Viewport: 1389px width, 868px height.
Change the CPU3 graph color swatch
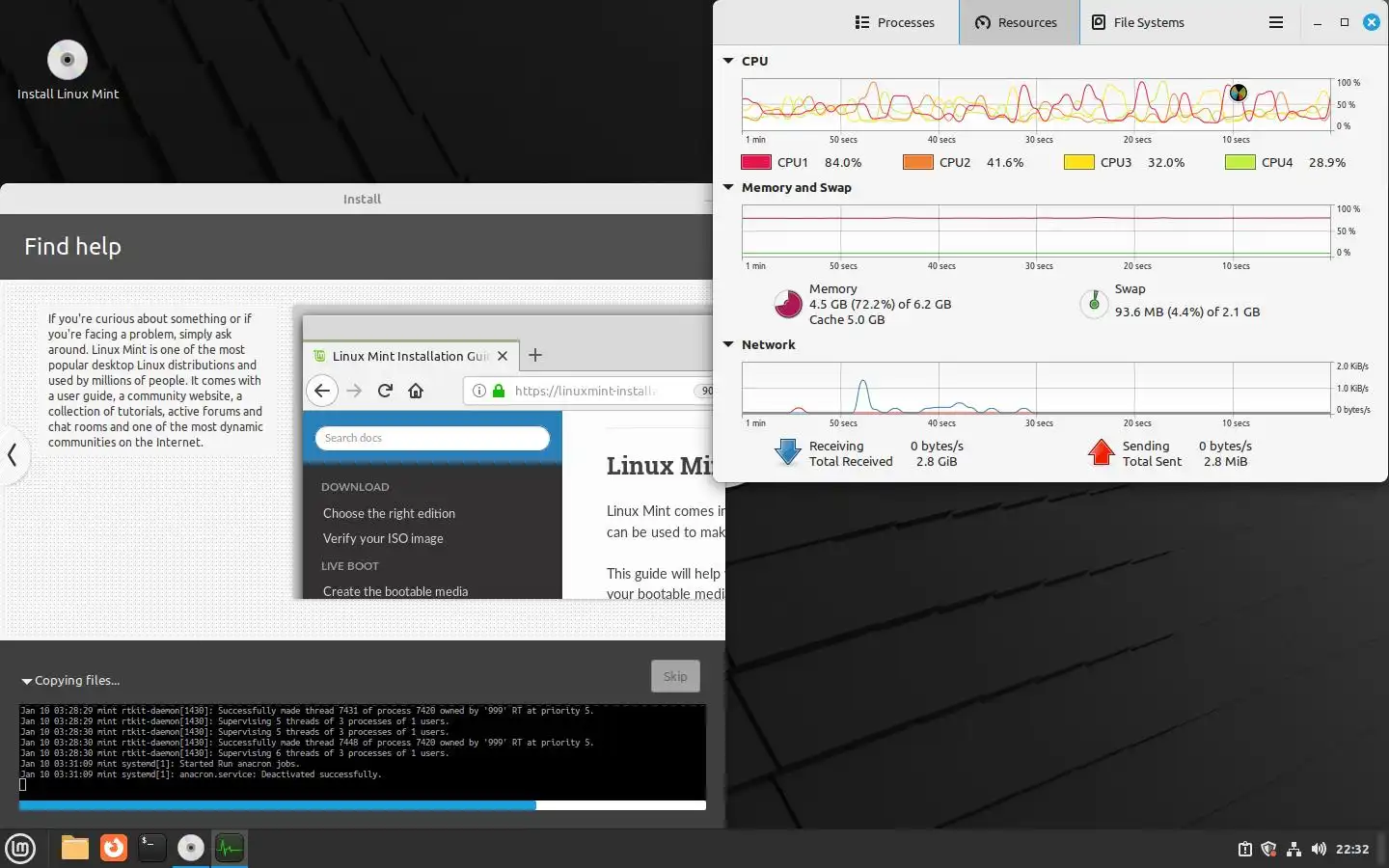click(1078, 162)
